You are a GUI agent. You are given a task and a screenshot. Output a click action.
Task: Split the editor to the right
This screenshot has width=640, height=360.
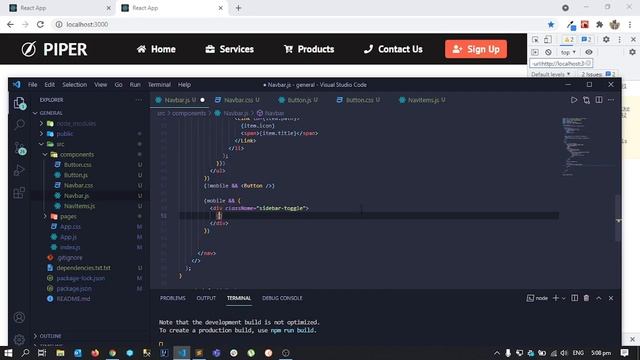click(x=599, y=100)
